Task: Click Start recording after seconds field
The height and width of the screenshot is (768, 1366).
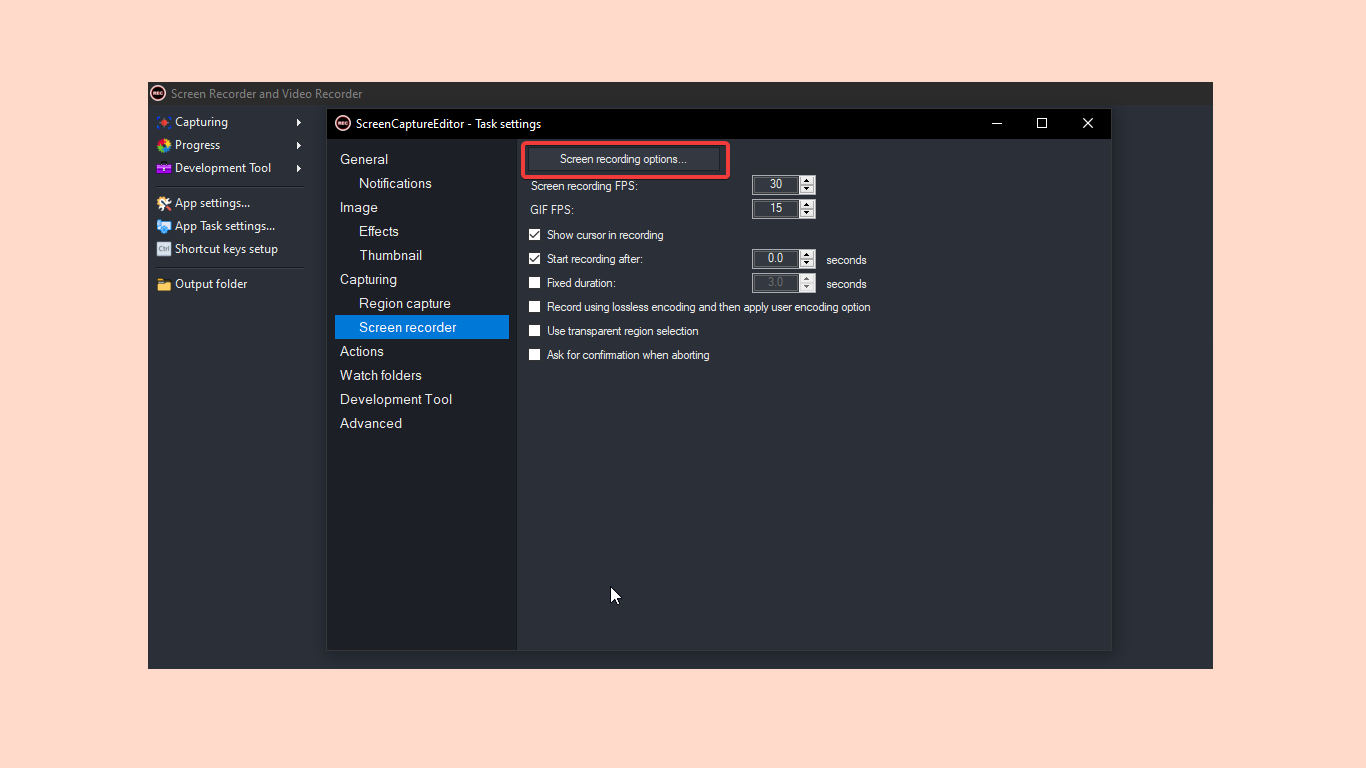Action: (x=776, y=259)
